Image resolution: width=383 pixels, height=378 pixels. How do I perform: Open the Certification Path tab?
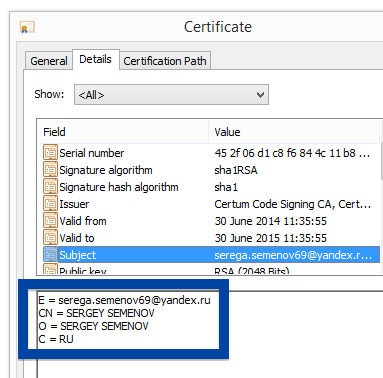[165, 61]
